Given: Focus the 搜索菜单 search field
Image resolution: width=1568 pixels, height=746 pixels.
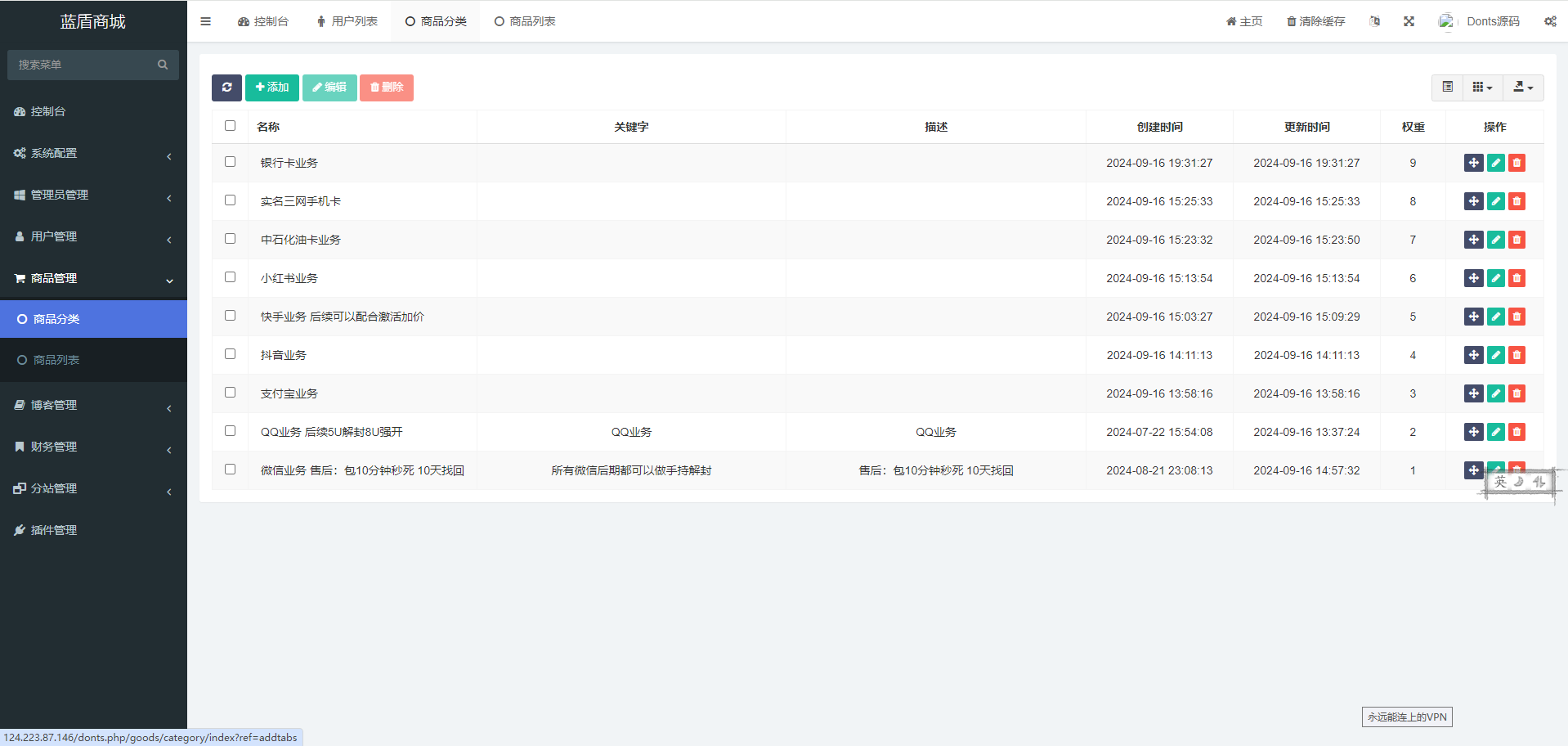Looking at the screenshot, I should point(93,65).
